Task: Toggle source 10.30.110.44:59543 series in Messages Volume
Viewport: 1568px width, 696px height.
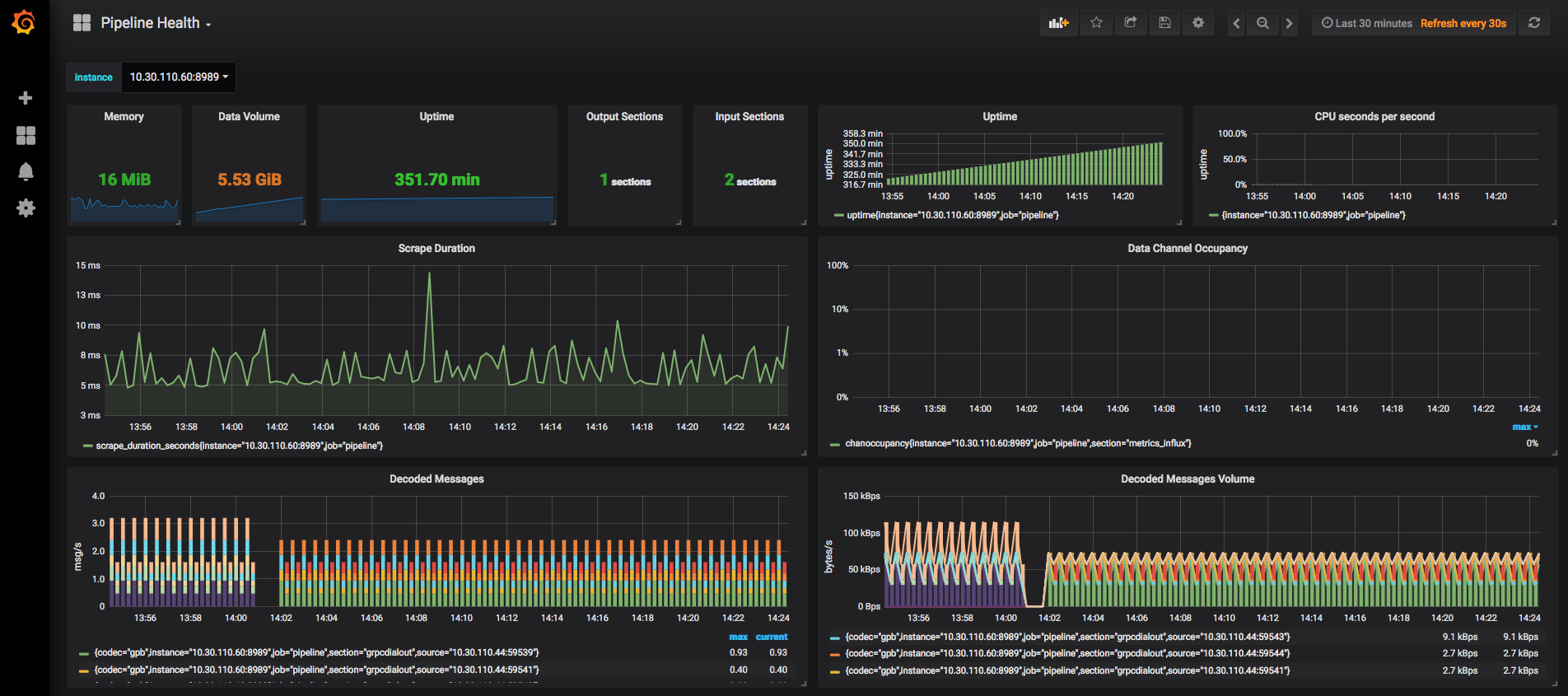Action: click(x=1067, y=637)
